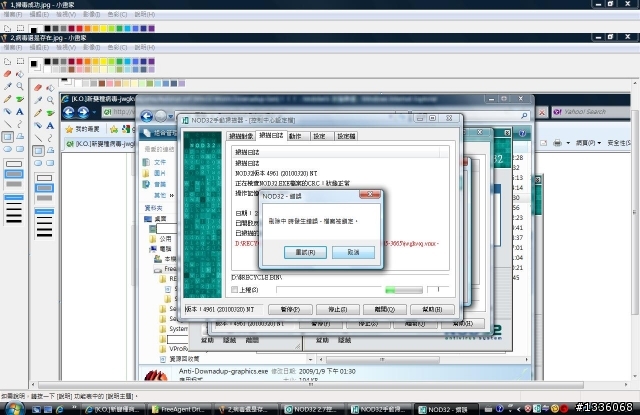
Task: Pick purple swatch in 1,掃毒成功.jpg Paint palette
Action: pyautogui.click(x=151, y=28)
